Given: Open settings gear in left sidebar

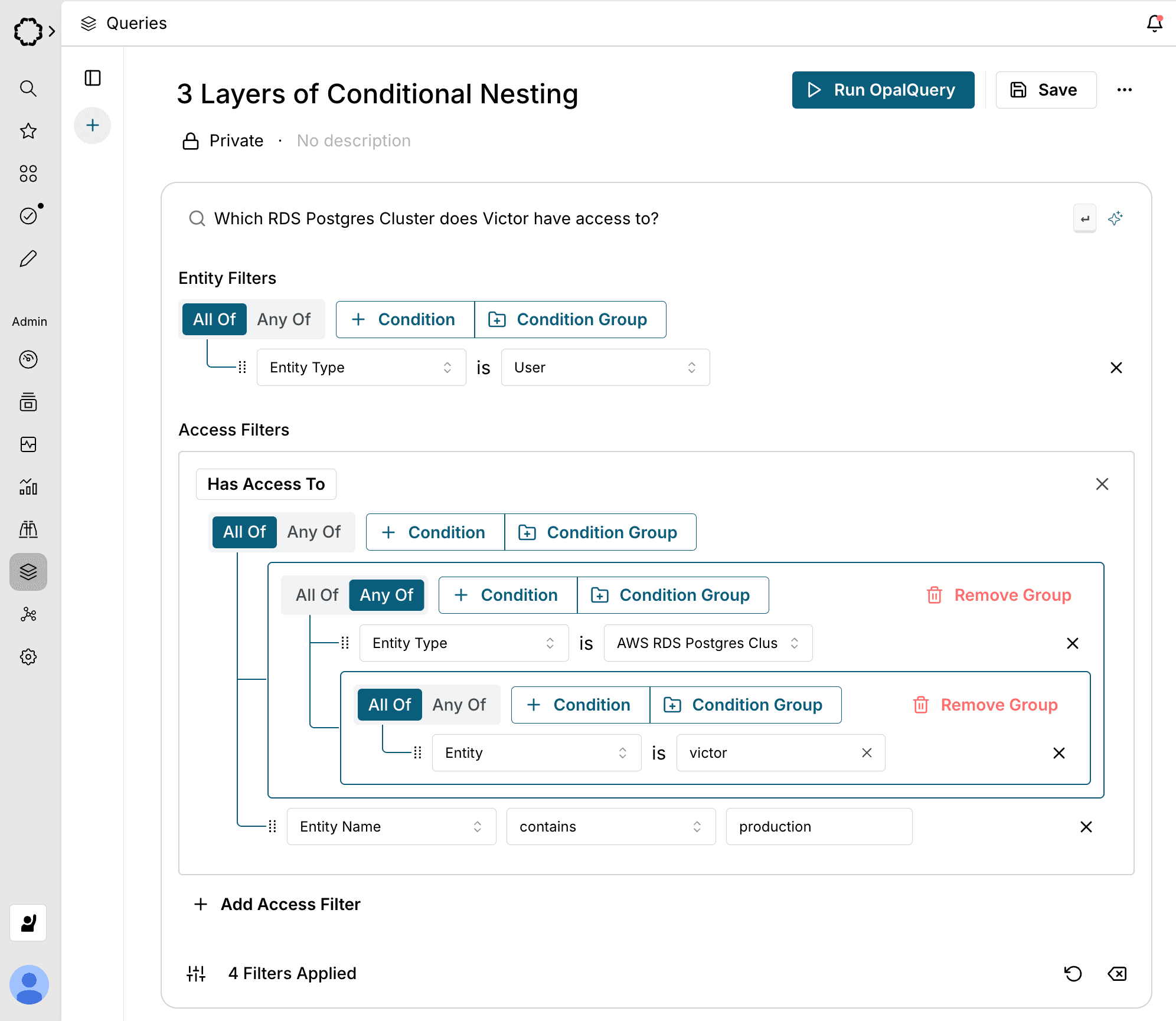Looking at the screenshot, I should [x=28, y=657].
